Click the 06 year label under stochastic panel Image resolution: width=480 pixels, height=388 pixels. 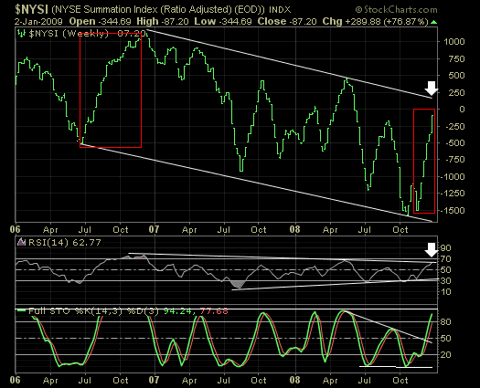click(x=15, y=380)
